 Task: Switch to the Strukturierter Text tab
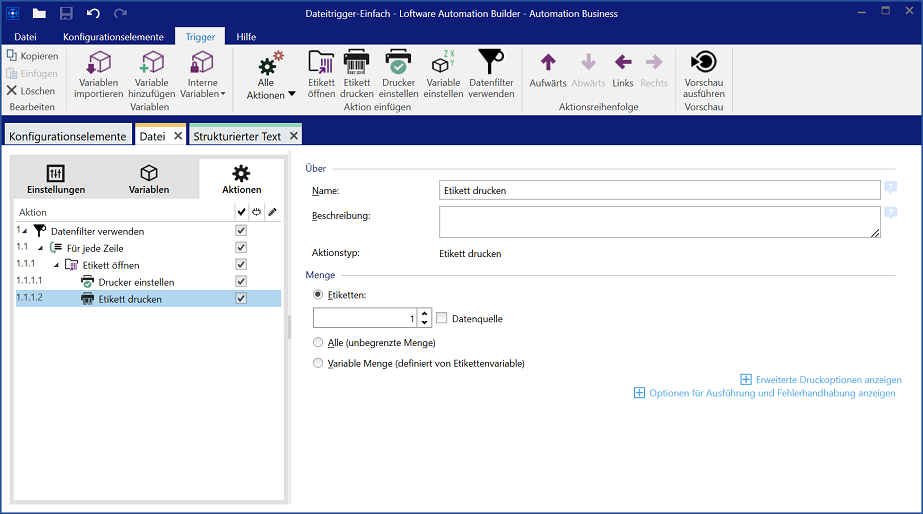238,136
